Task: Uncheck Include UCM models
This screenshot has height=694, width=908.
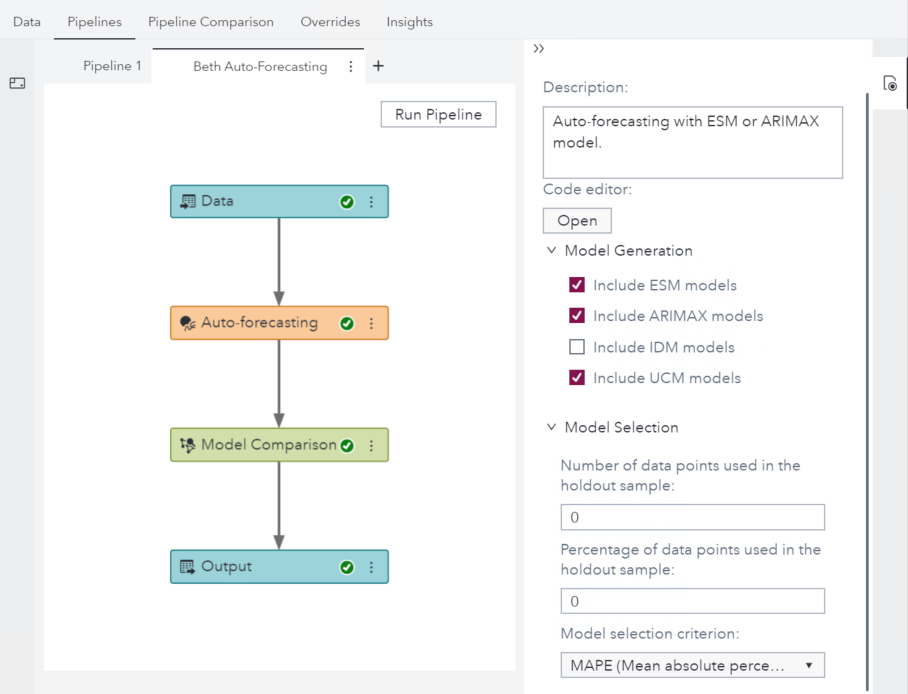Action: [577, 378]
